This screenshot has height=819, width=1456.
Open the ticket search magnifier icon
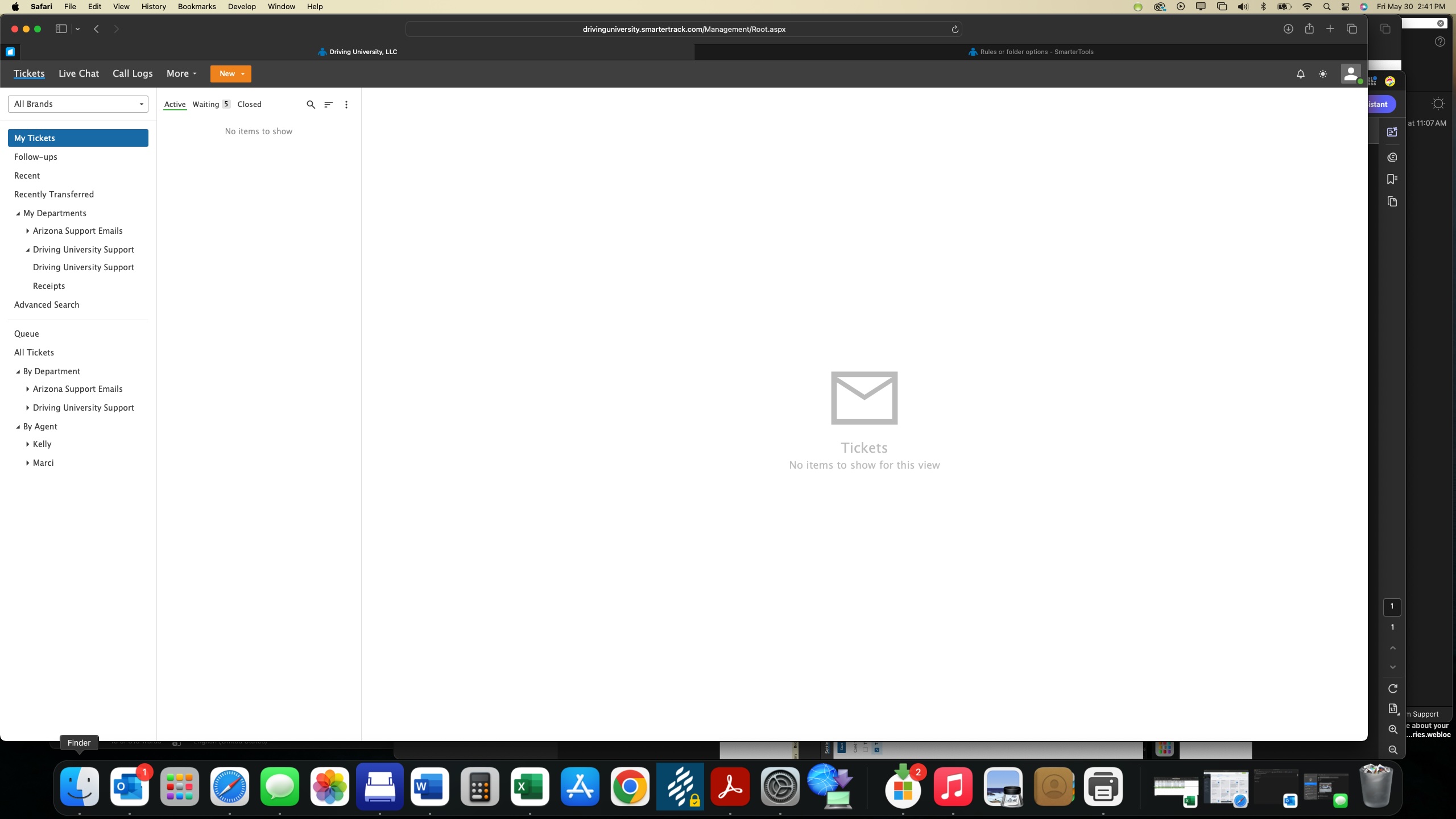point(311,105)
